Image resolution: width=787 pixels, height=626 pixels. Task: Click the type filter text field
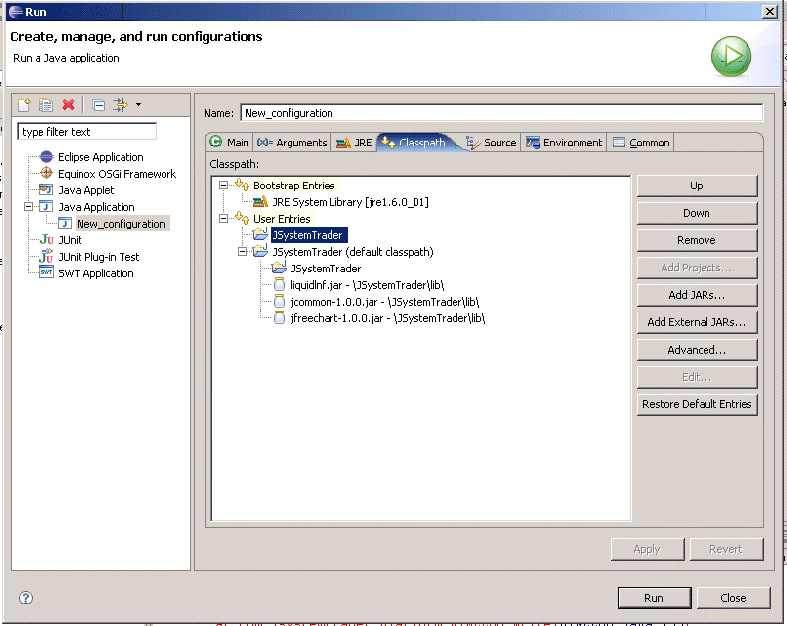point(87,132)
